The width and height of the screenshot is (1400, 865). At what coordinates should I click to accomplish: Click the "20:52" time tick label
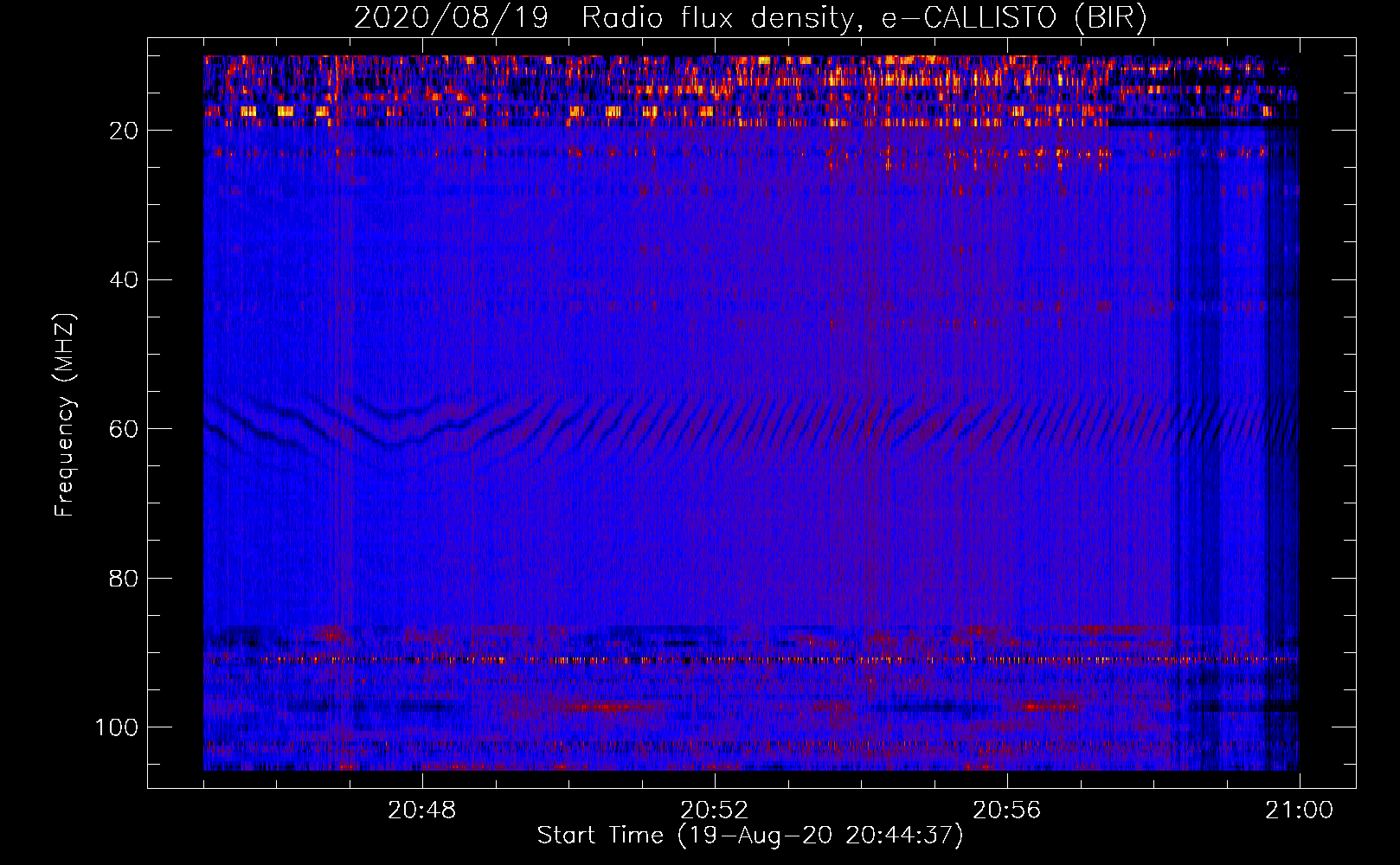715,811
